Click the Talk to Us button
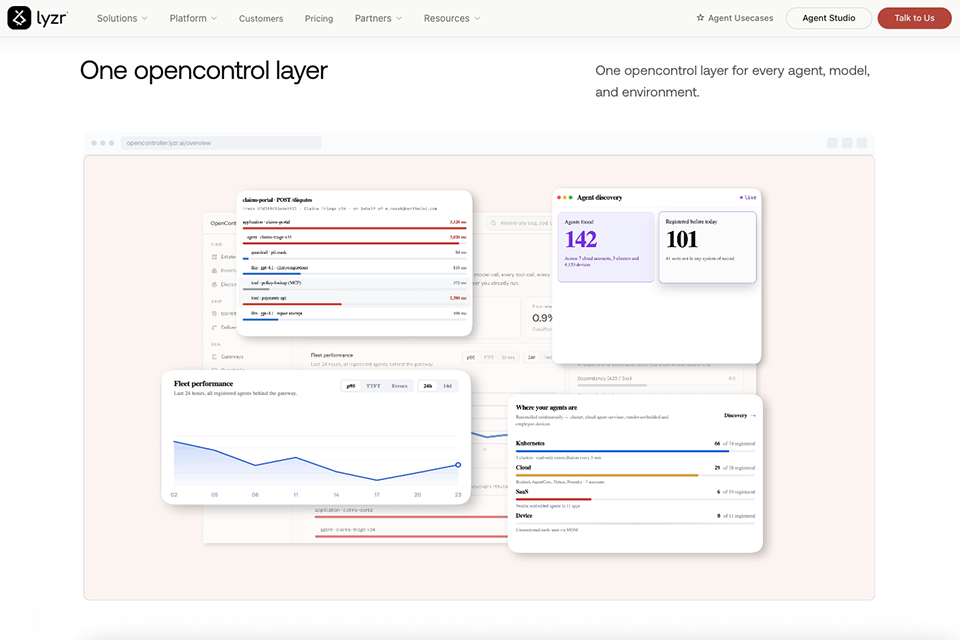Image resolution: width=960 pixels, height=640 pixels. (x=914, y=18)
